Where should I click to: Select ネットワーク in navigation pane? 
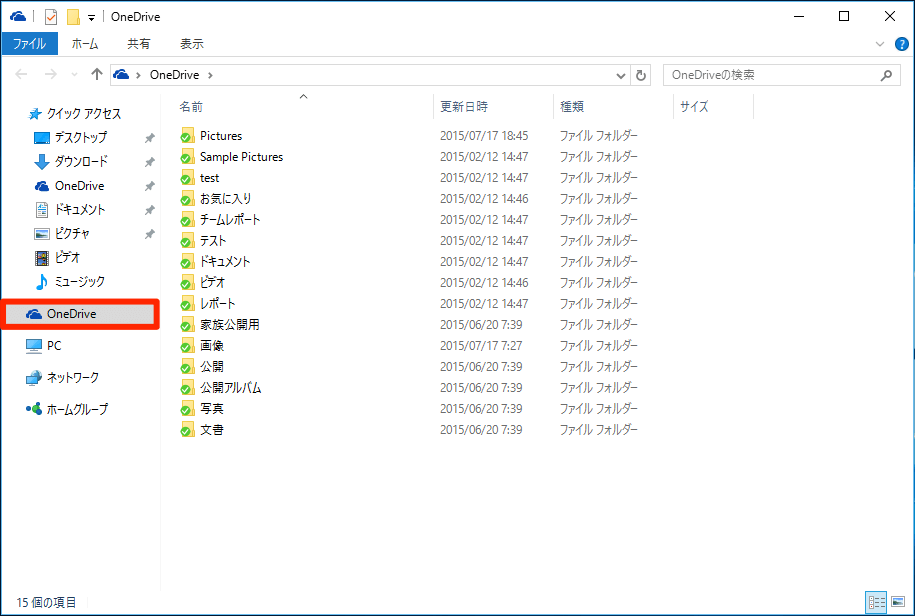coord(62,378)
